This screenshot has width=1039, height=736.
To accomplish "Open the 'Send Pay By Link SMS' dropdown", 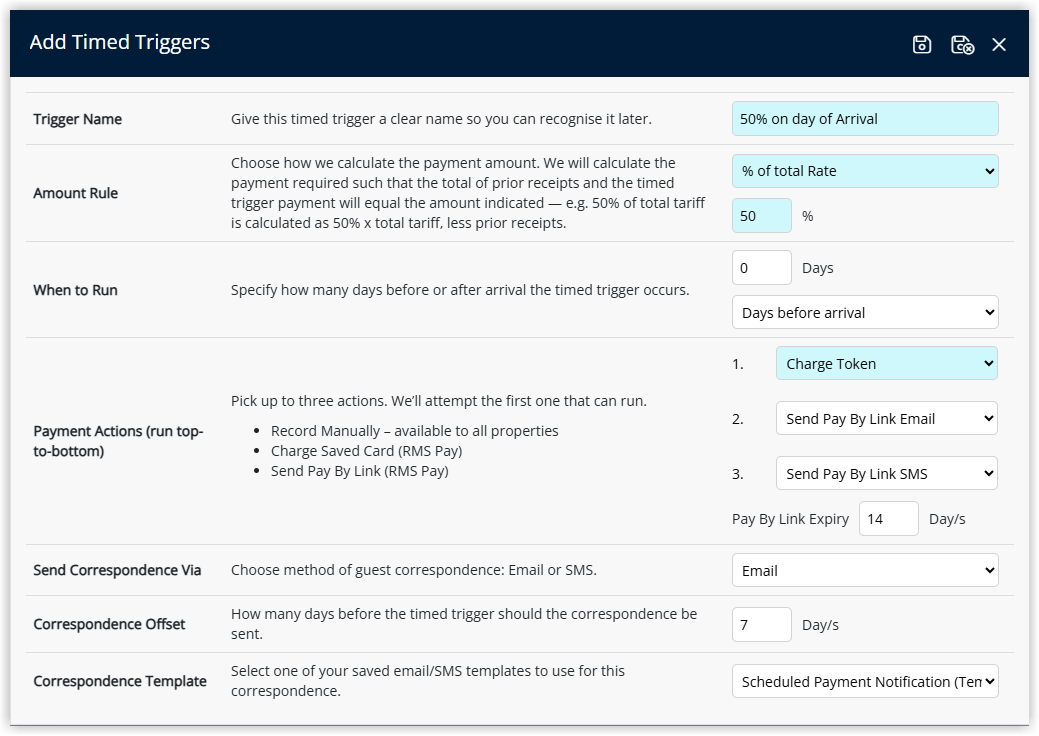I will 887,473.
